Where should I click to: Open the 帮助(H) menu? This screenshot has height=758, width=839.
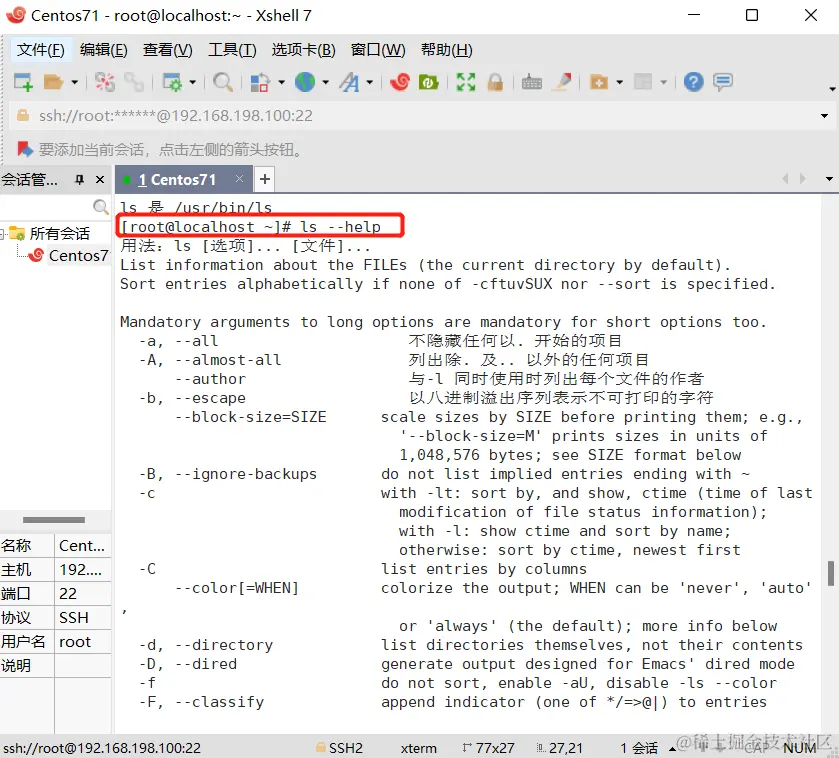[447, 50]
